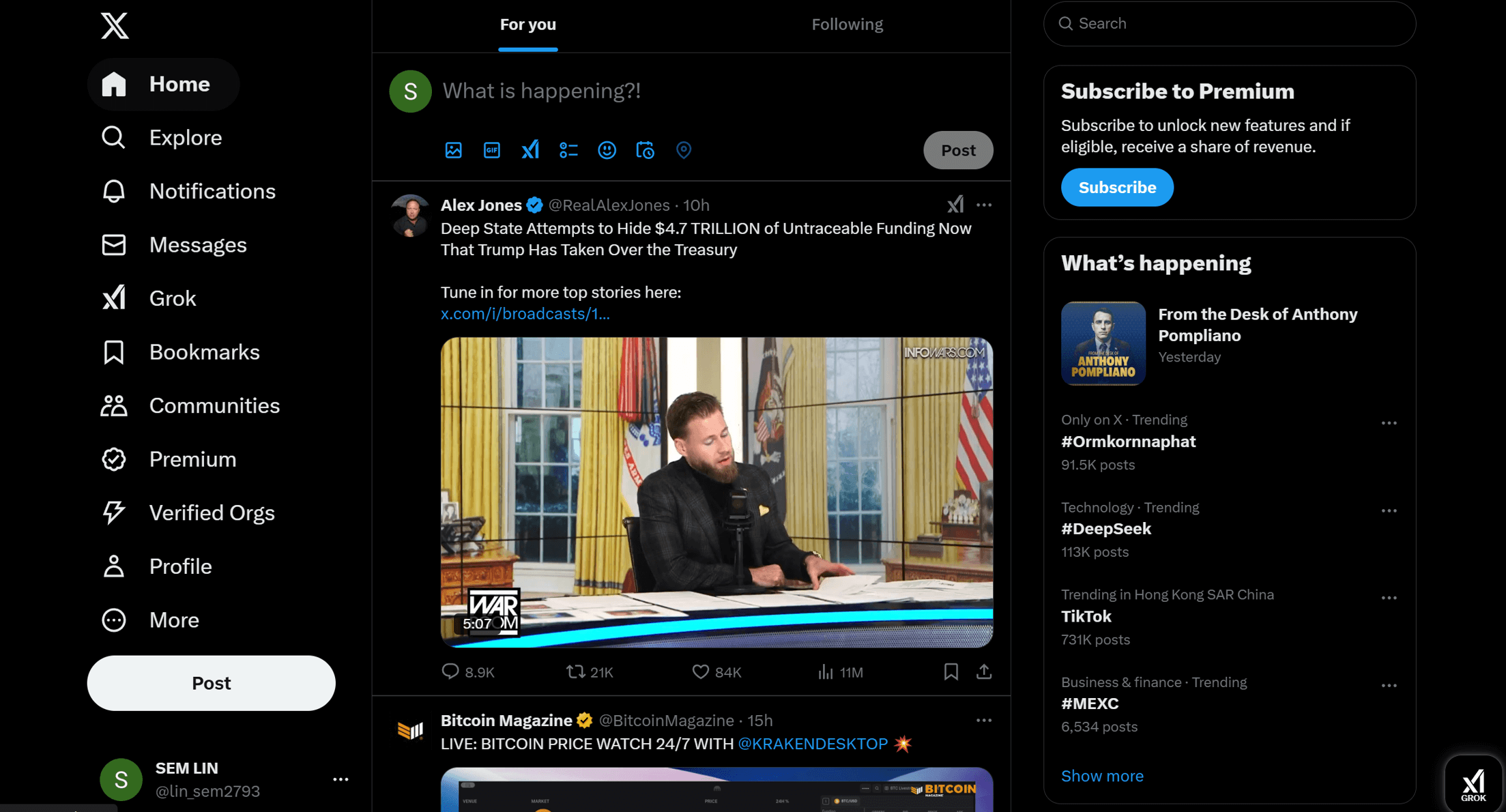Click Subscribe to Premium button
1506x812 pixels.
point(1117,187)
